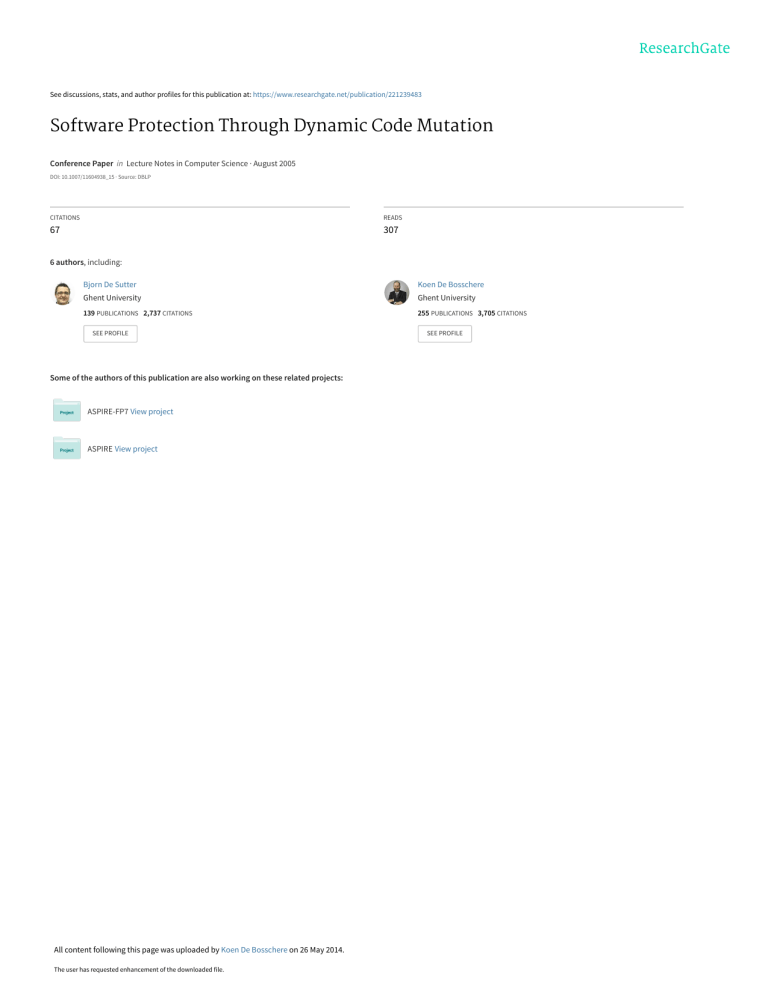Click the SEE PROFILE button for Koen De Bosschere
Image resolution: width=768 pixels, height=994 pixels.
point(444,333)
